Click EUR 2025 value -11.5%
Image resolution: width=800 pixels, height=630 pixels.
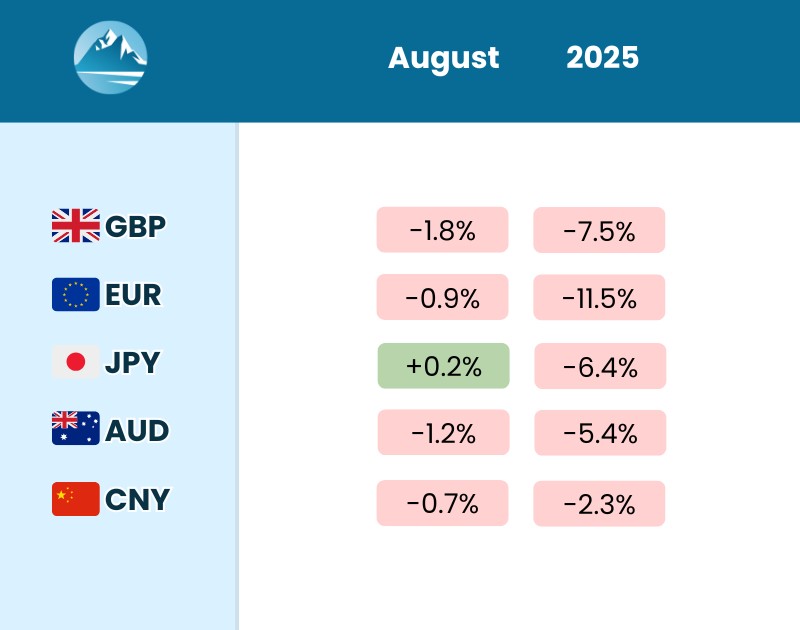599,297
